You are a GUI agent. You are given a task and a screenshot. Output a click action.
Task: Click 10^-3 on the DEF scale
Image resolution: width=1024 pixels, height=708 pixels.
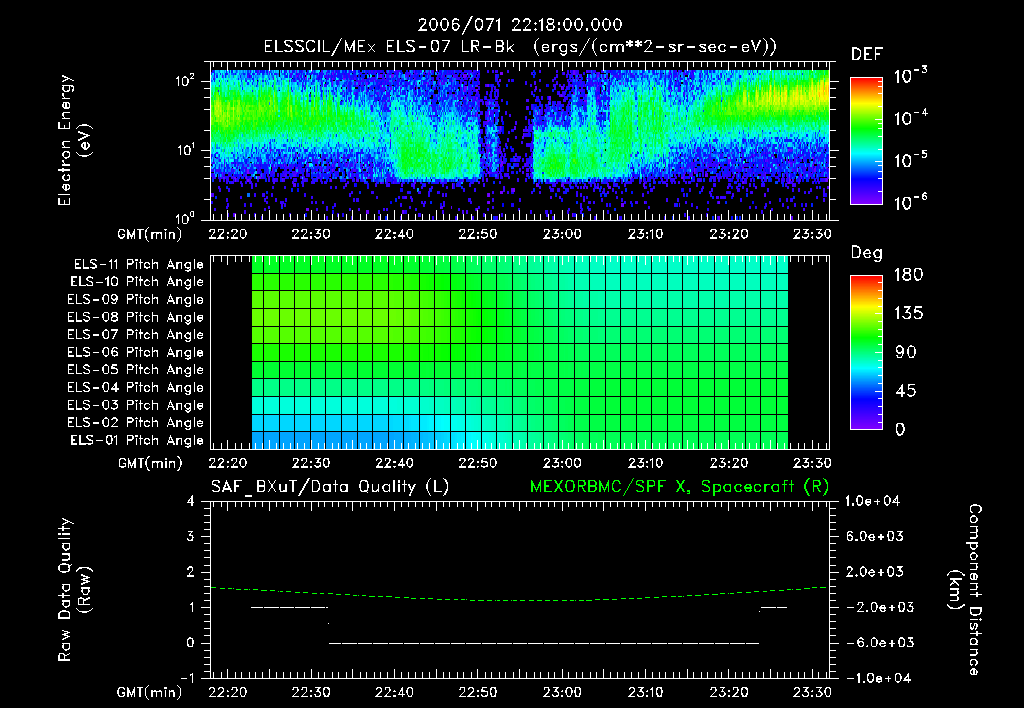910,75
